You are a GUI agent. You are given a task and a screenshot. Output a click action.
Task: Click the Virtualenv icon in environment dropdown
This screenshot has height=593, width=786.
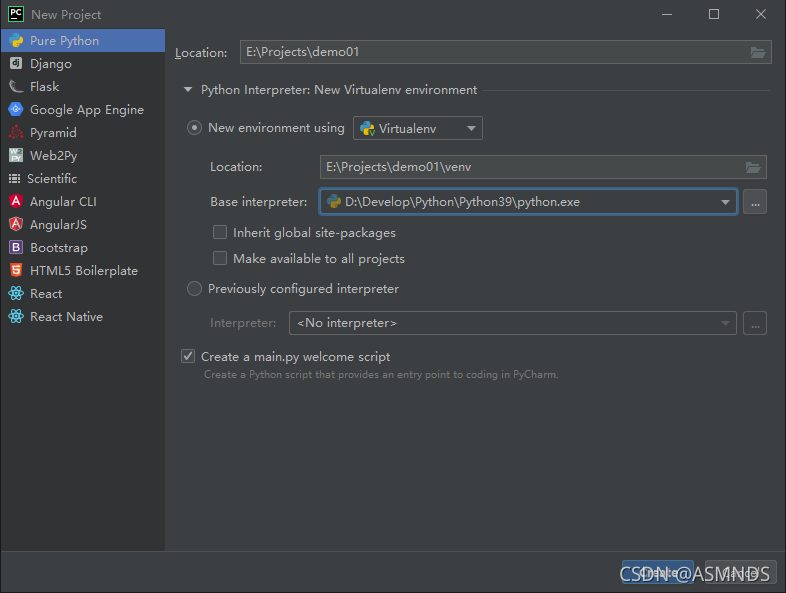coord(367,128)
